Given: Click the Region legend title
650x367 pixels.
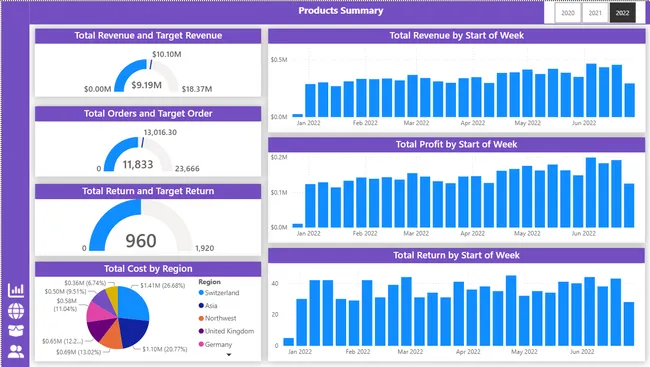Looking at the screenshot, I should 209,282.
